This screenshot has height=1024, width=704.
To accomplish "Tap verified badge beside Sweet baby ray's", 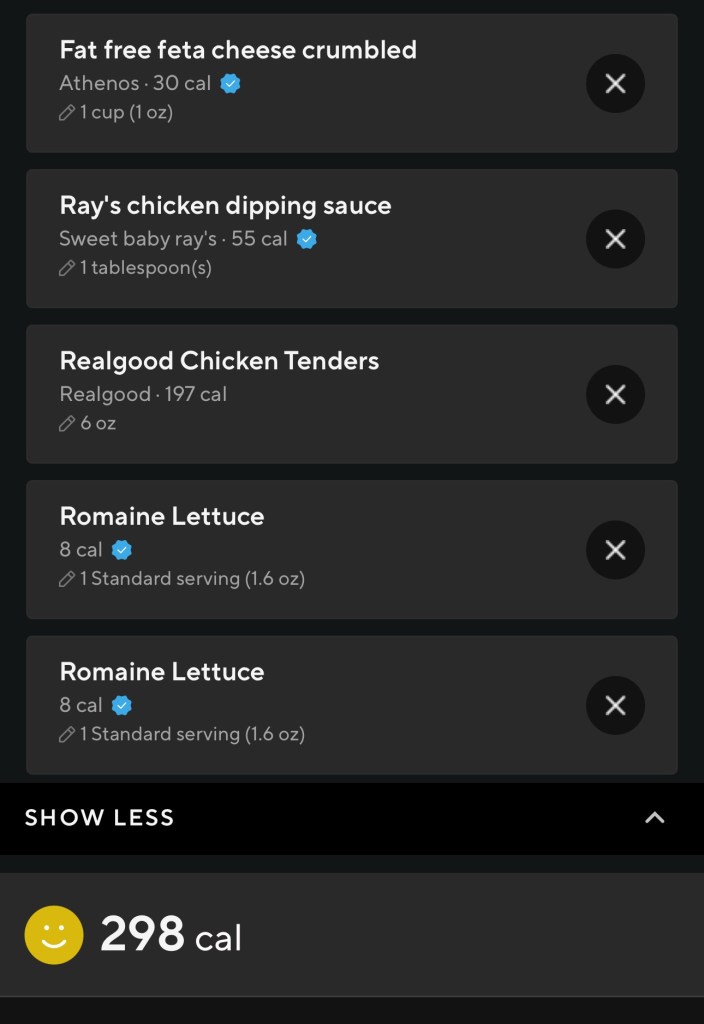I will [x=307, y=239].
